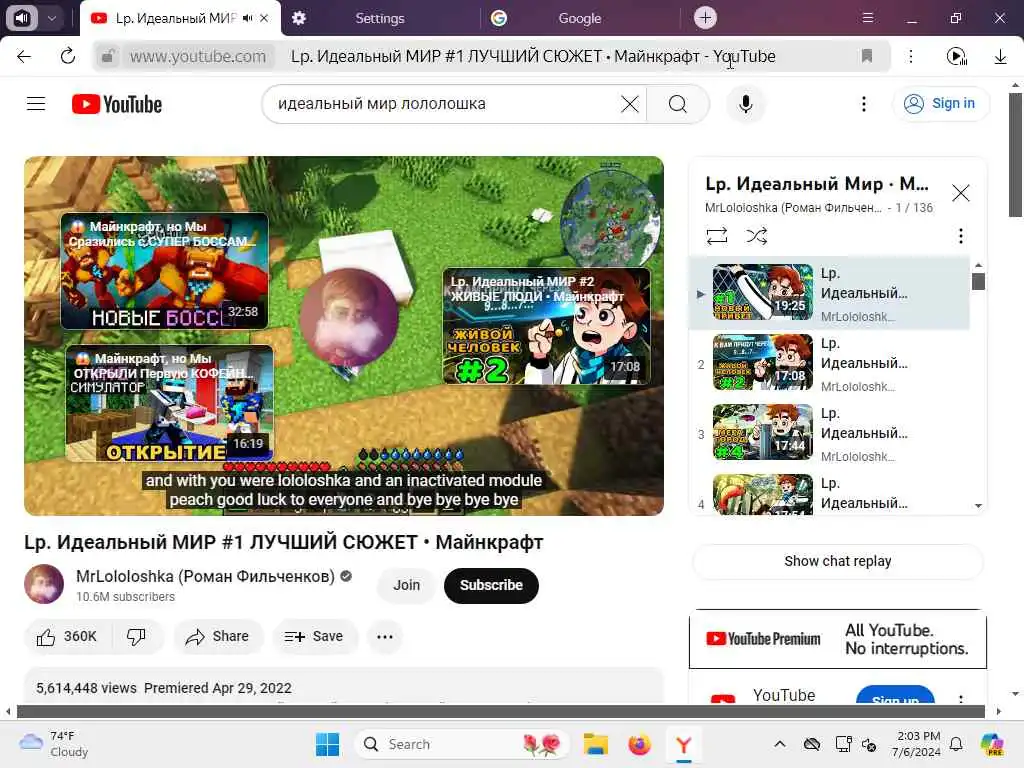Search with your voice microphone
The height and width of the screenshot is (768, 1024).
(745, 104)
